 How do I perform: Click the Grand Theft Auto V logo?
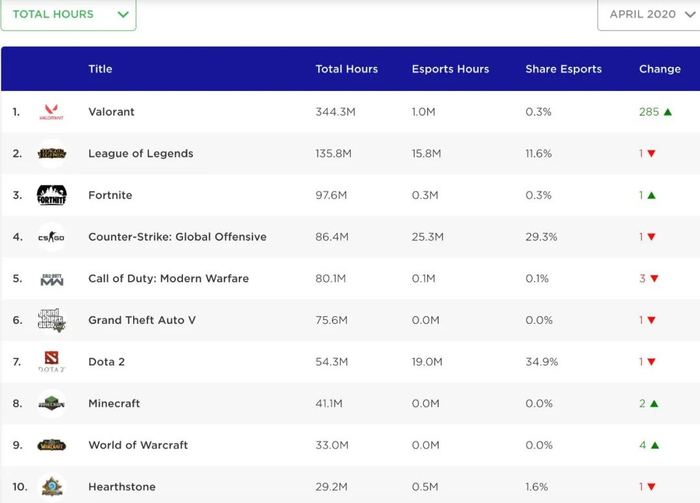tap(51, 320)
